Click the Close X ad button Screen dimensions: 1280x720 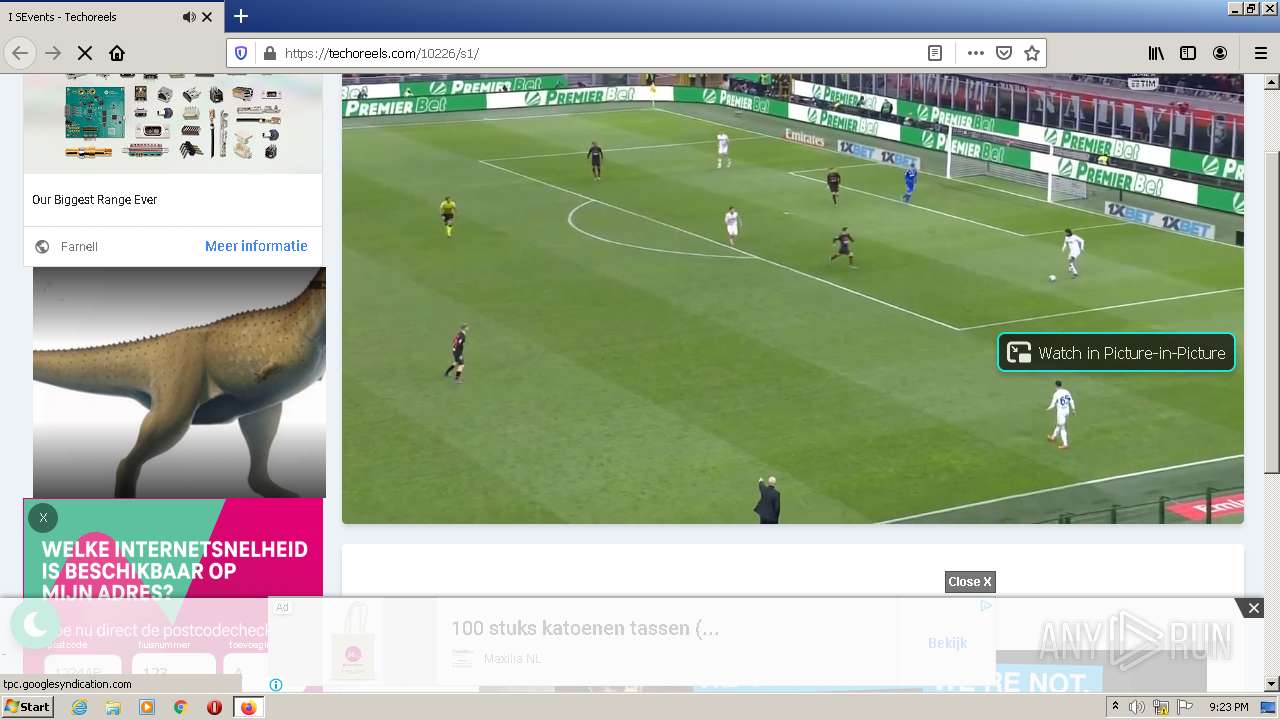(x=970, y=582)
